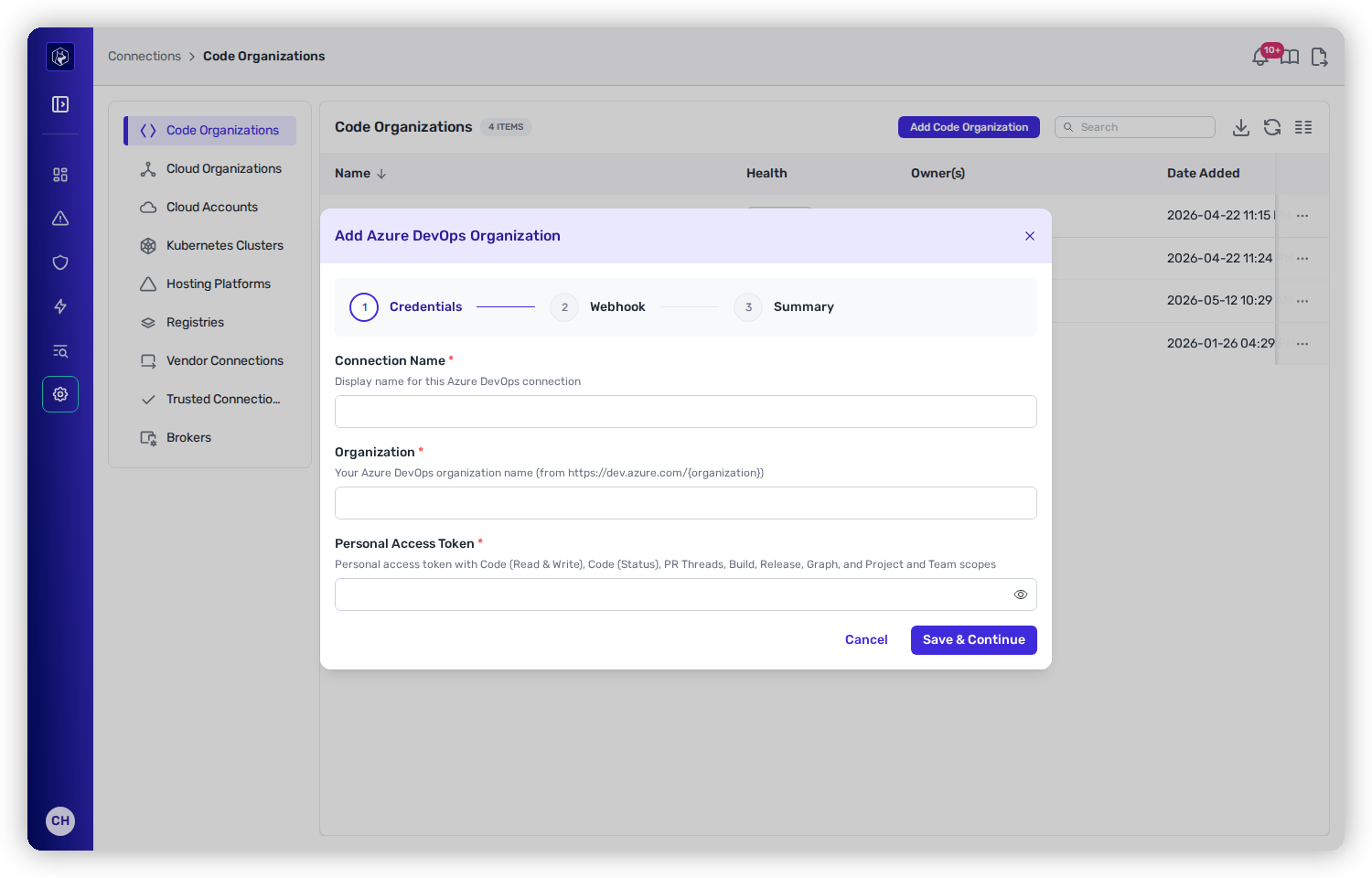The image size is (1372, 878).
Task: Open row menu for 2026-04-22 11:24 entry
Action: coord(1302,259)
